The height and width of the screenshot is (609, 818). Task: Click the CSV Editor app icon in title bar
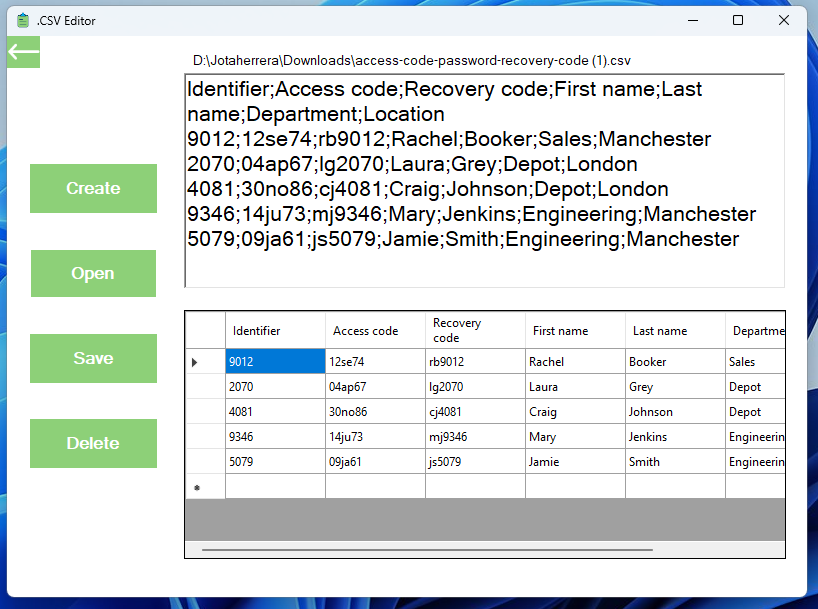(22, 21)
